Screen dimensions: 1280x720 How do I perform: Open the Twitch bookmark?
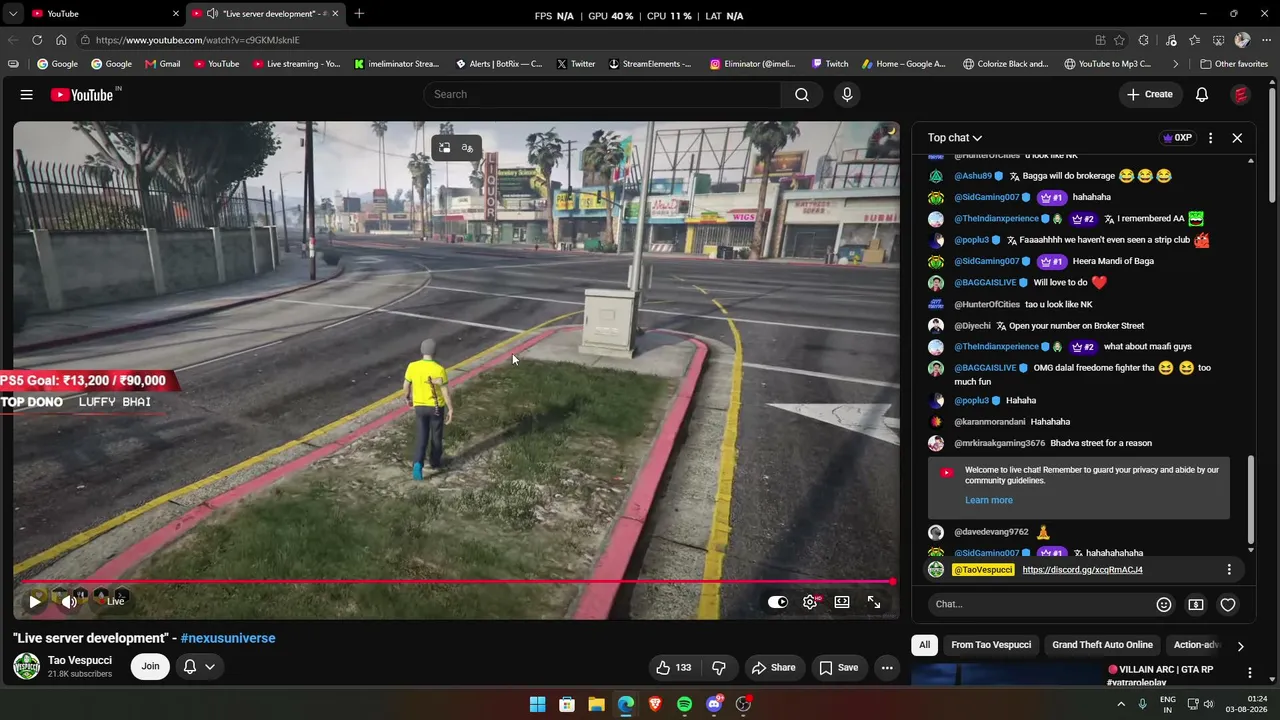click(x=830, y=64)
